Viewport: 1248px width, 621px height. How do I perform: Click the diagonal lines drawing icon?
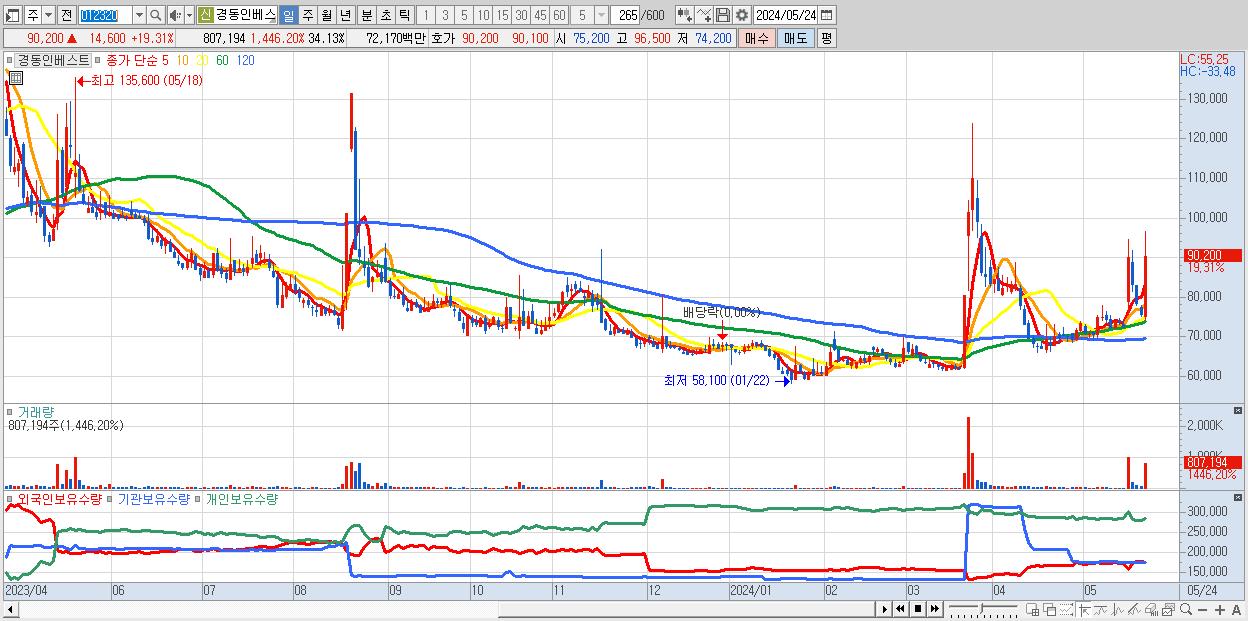coord(1135,609)
